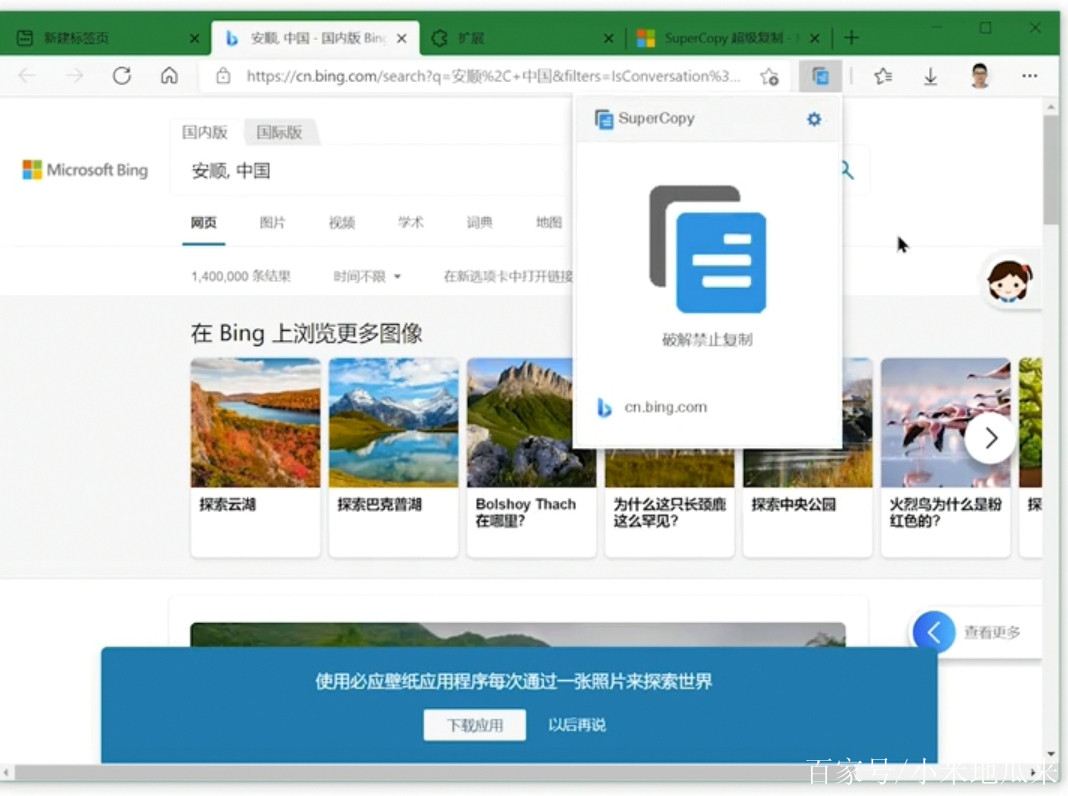The height and width of the screenshot is (796, 1068).
Task: Click the site lock icon in address bar
Action: [x=223, y=76]
